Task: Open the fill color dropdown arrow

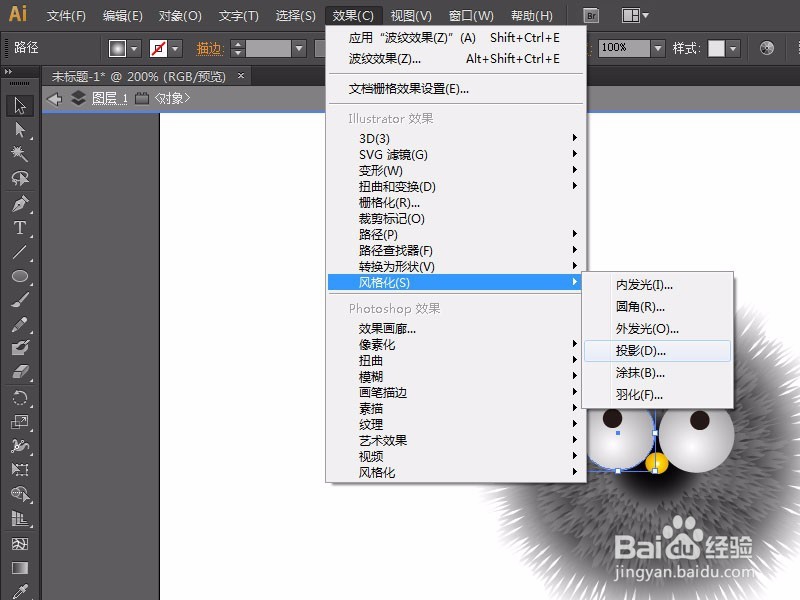Action: pos(134,48)
